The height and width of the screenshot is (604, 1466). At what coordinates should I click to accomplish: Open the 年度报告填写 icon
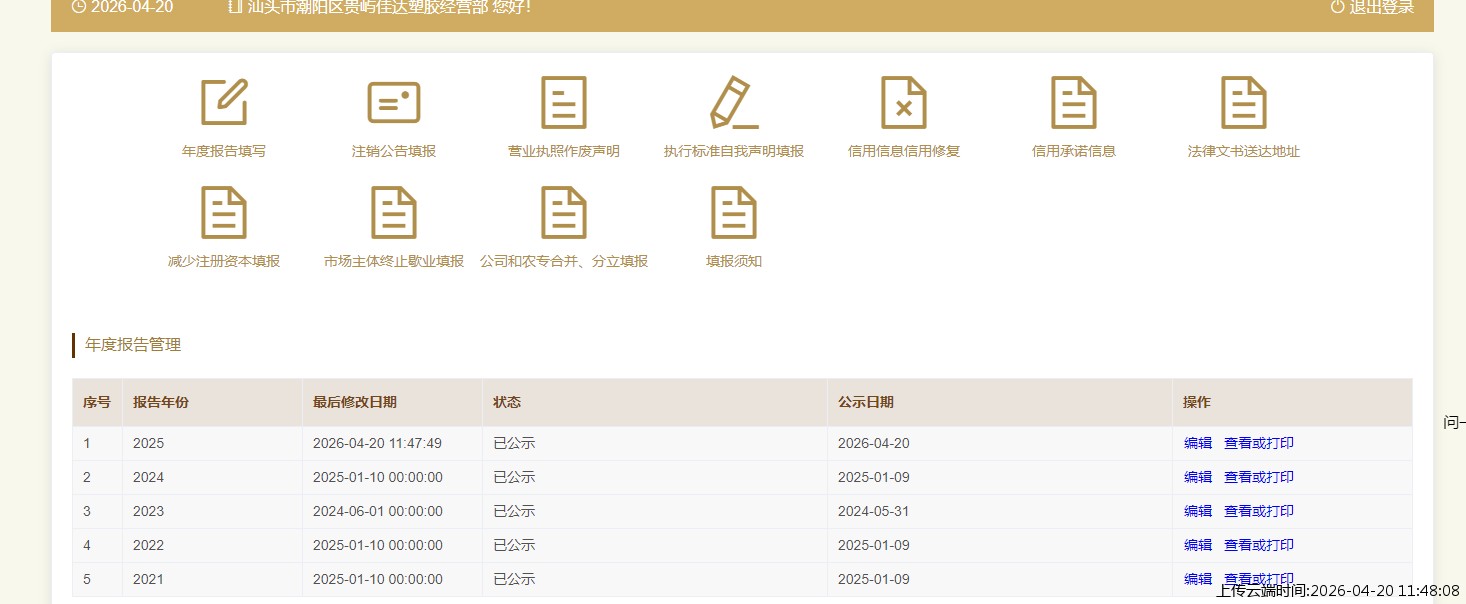(x=224, y=103)
